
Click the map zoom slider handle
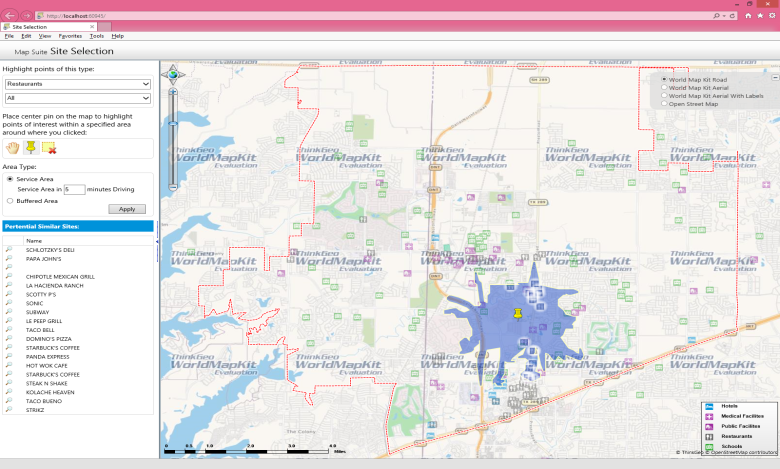(x=173, y=123)
